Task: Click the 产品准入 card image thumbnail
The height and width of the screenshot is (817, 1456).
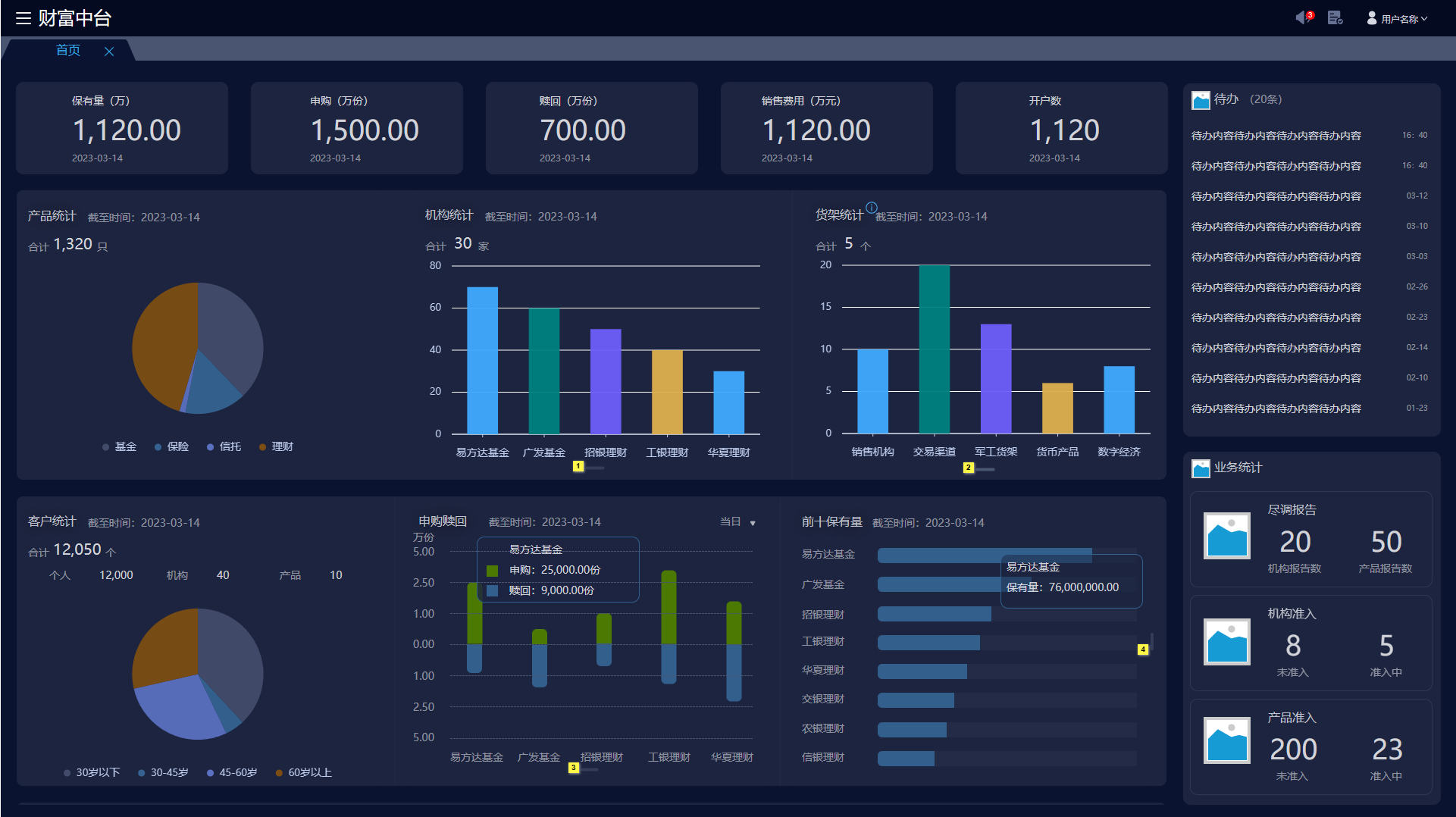Action: click(x=1227, y=740)
